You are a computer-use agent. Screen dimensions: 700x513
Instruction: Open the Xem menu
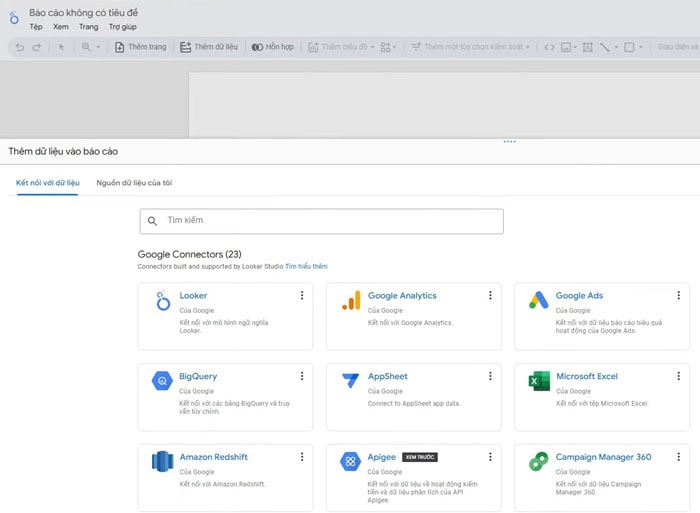[61, 27]
